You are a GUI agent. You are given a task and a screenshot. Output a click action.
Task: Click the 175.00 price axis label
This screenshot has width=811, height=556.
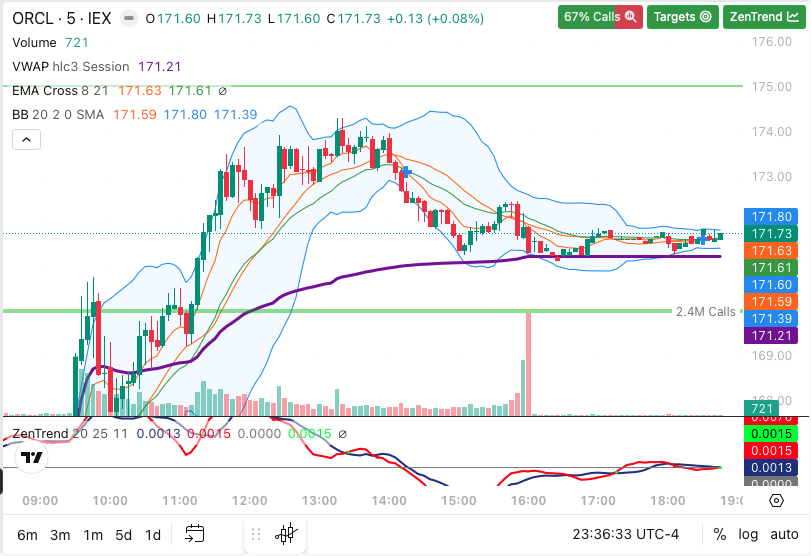tap(771, 87)
